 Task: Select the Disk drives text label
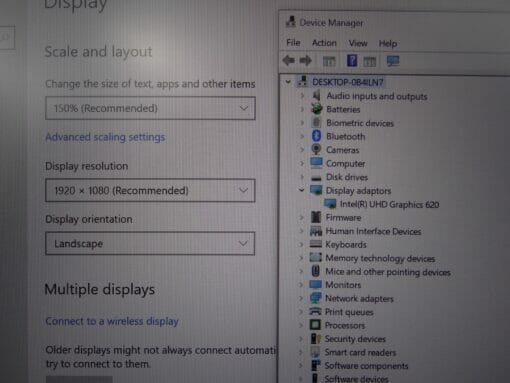(347, 177)
